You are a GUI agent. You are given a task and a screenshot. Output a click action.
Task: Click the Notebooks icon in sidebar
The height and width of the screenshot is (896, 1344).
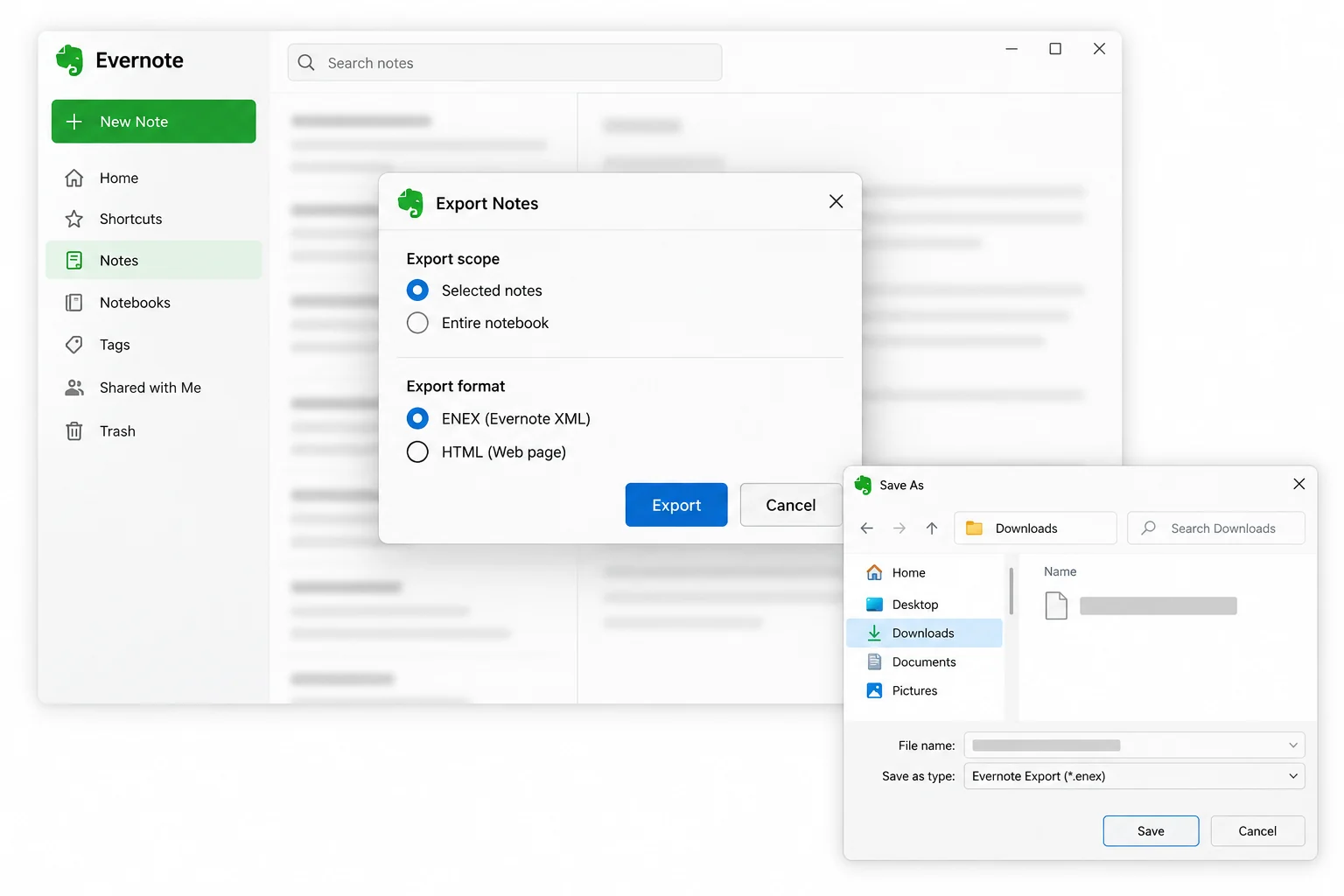pos(74,303)
